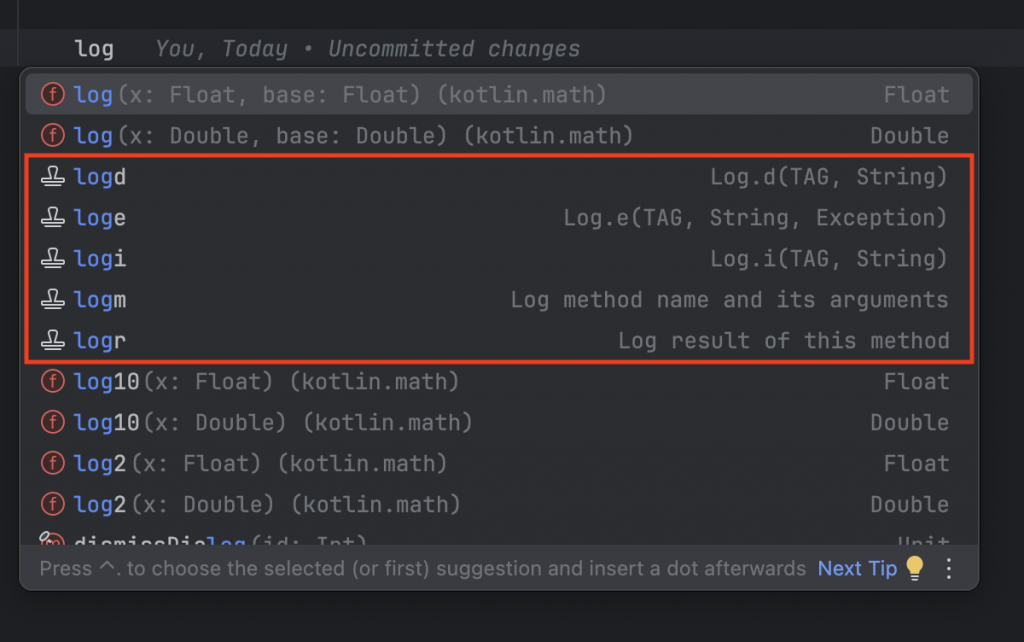Click the 'Log method name and its arguments' description
This screenshot has height=642, width=1024.
pyautogui.click(x=729, y=300)
